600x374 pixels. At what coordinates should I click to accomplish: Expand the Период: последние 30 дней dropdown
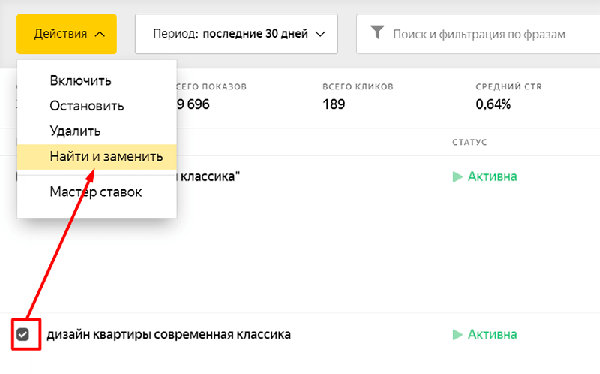pos(236,34)
